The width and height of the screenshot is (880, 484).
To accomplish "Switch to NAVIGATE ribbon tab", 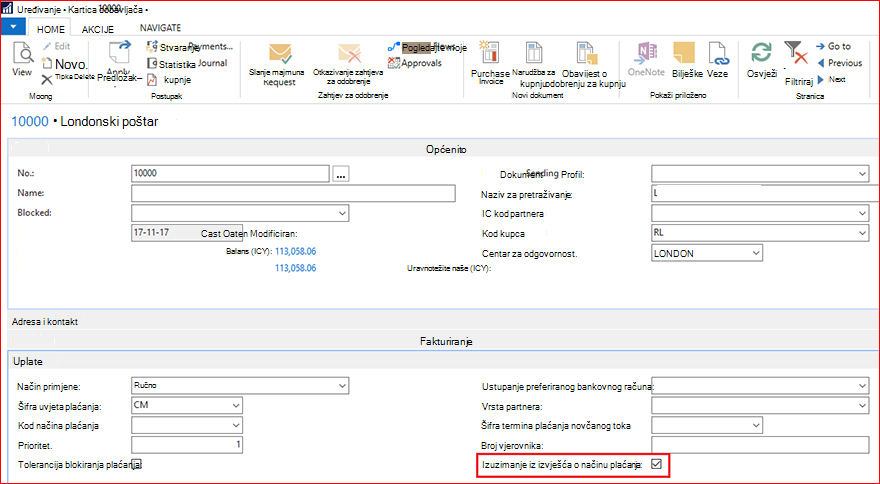I will [x=161, y=28].
